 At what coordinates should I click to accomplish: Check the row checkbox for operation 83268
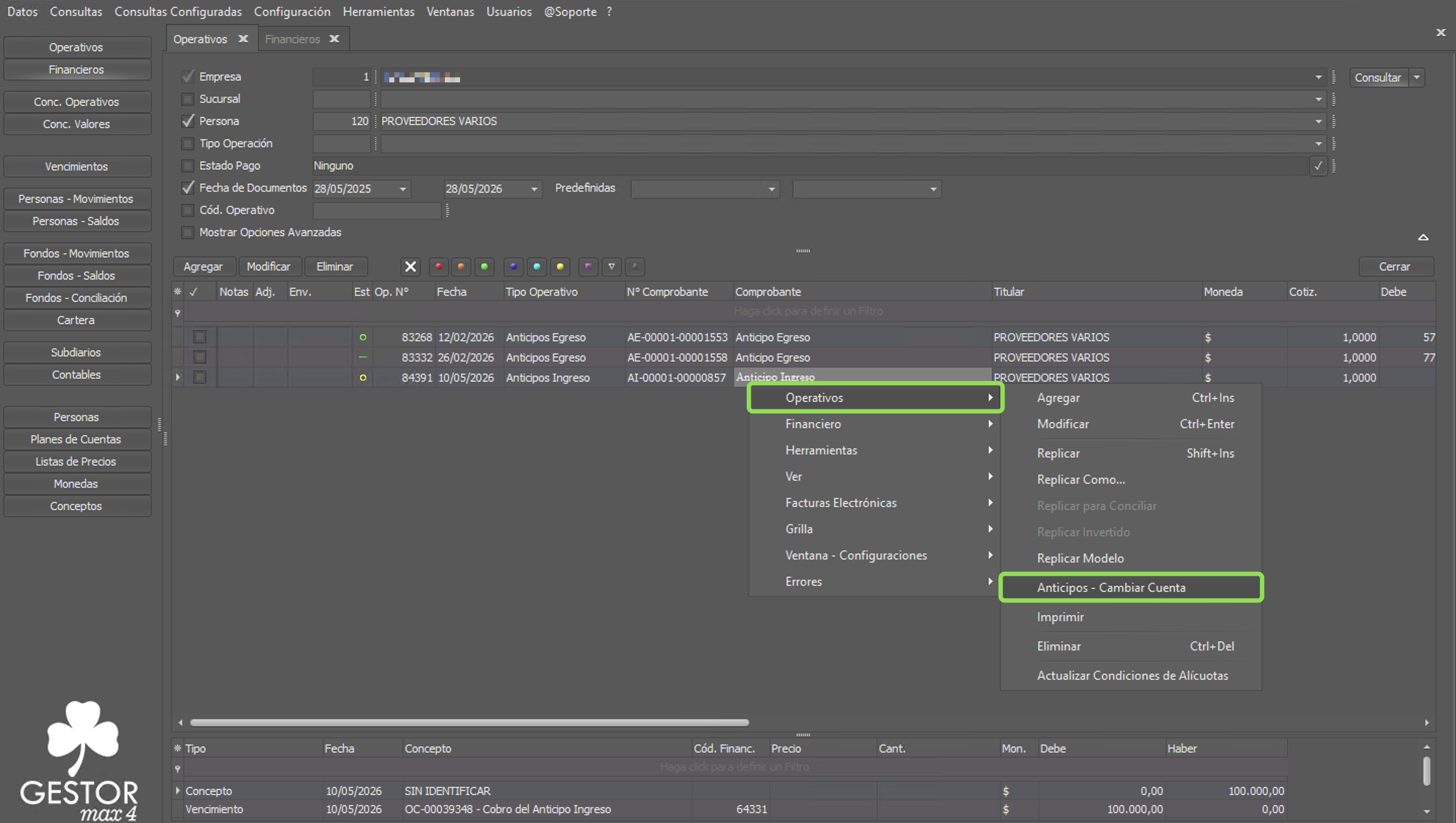[200, 338]
